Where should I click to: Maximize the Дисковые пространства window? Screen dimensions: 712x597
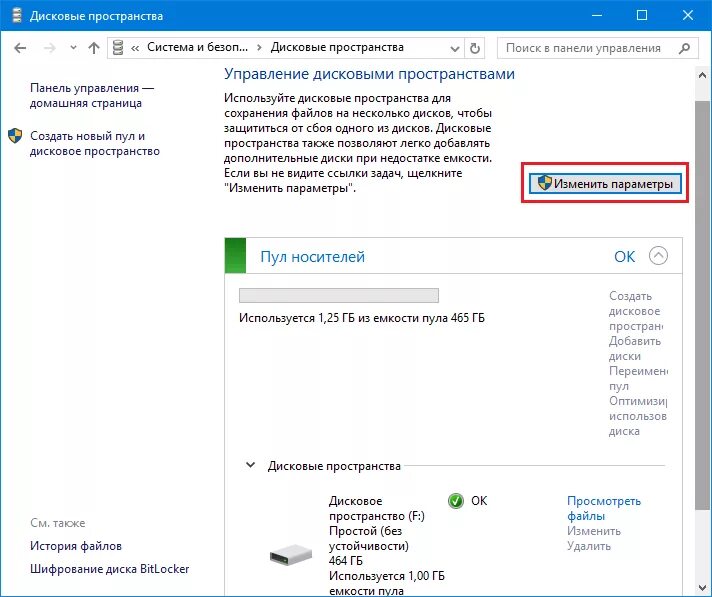(x=642, y=15)
